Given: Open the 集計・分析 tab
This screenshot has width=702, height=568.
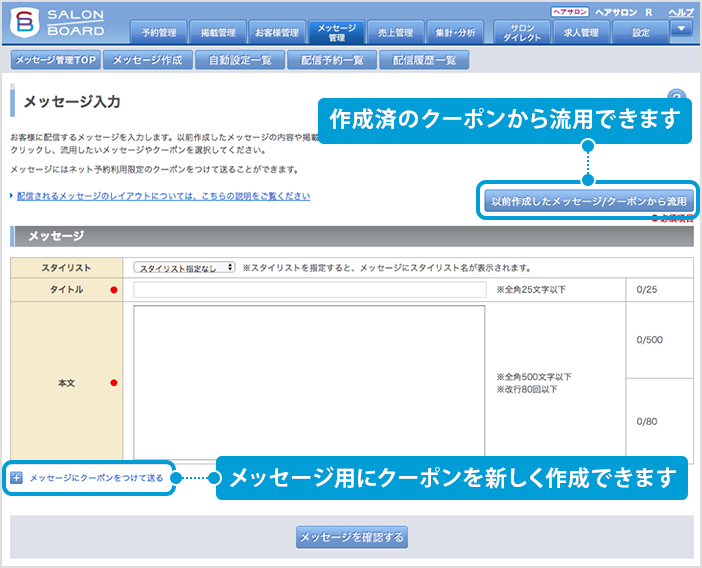Looking at the screenshot, I should coord(455,32).
